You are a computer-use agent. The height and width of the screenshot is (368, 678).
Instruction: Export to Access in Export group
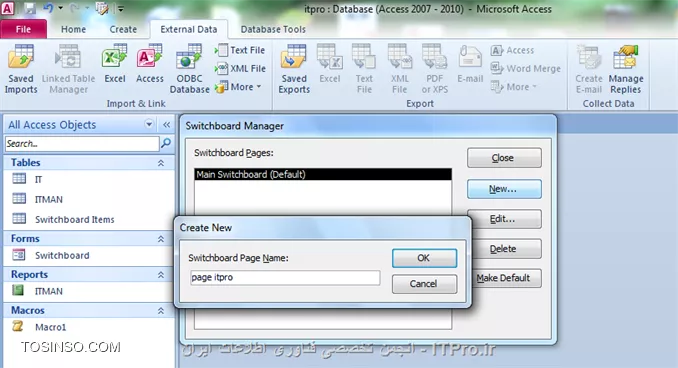pyautogui.click(x=512, y=50)
